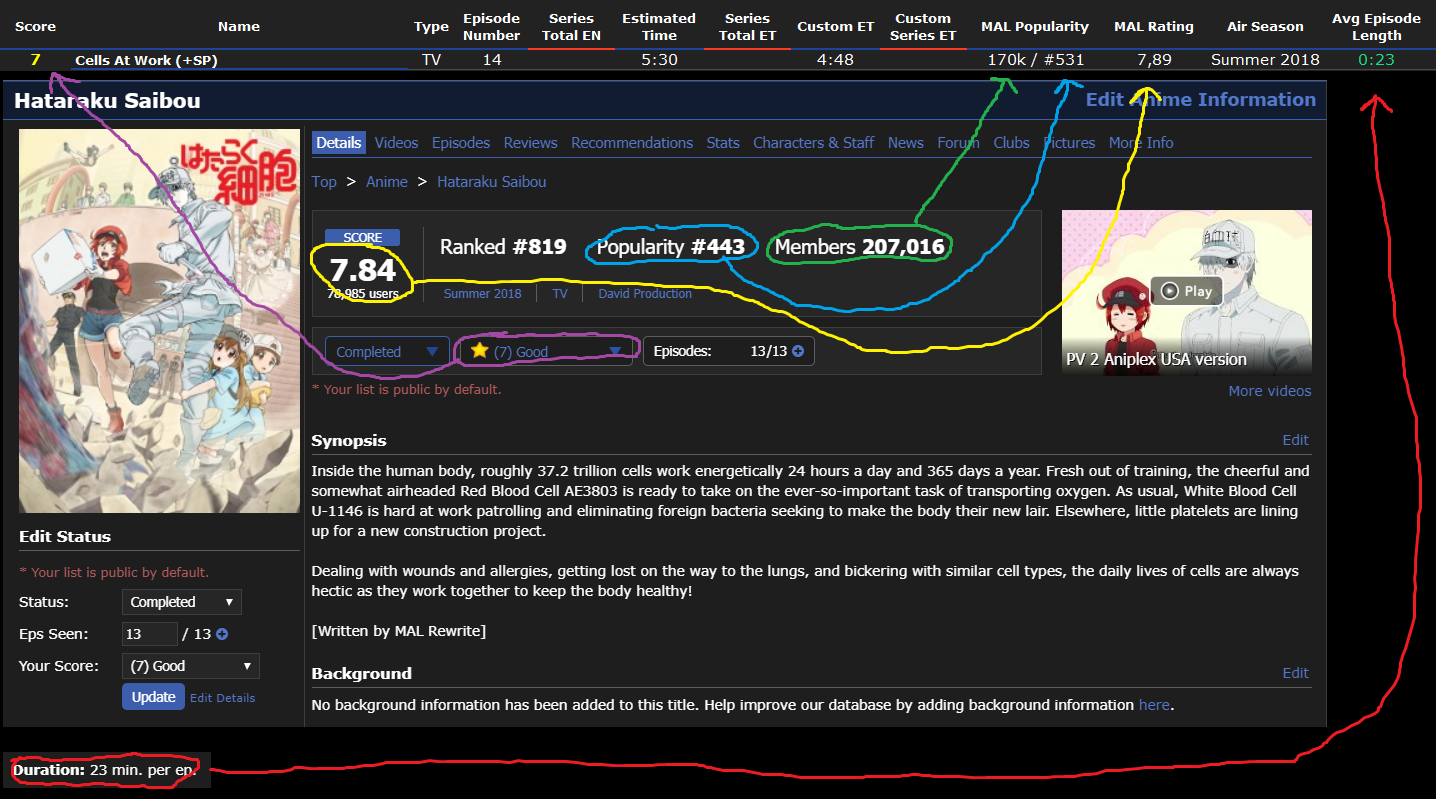The width and height of the screenshot is (1436, 799).
Task: Click the 170k / #531 popularity cell
Action: (1035, 60)
